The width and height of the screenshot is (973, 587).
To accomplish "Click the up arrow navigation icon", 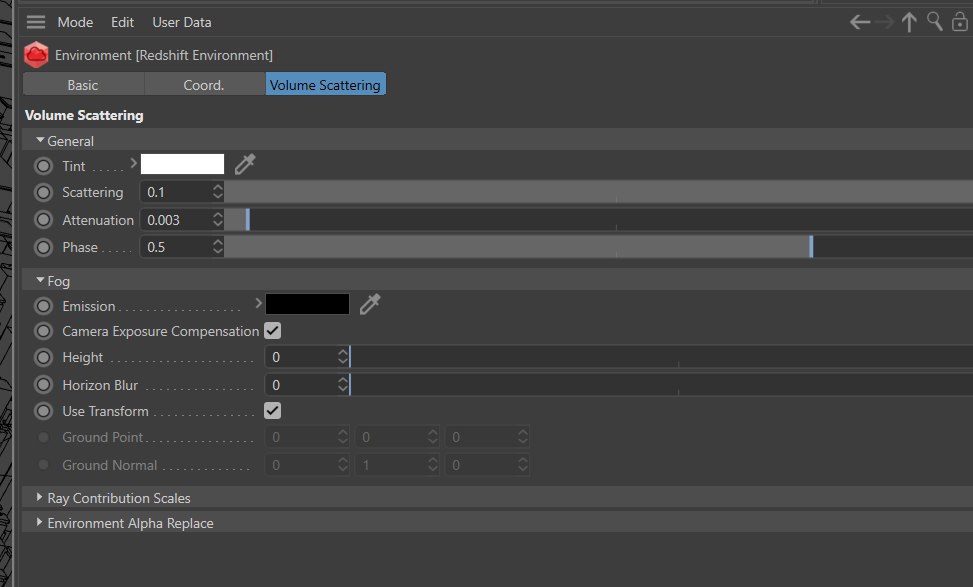I will coord(909,22).
